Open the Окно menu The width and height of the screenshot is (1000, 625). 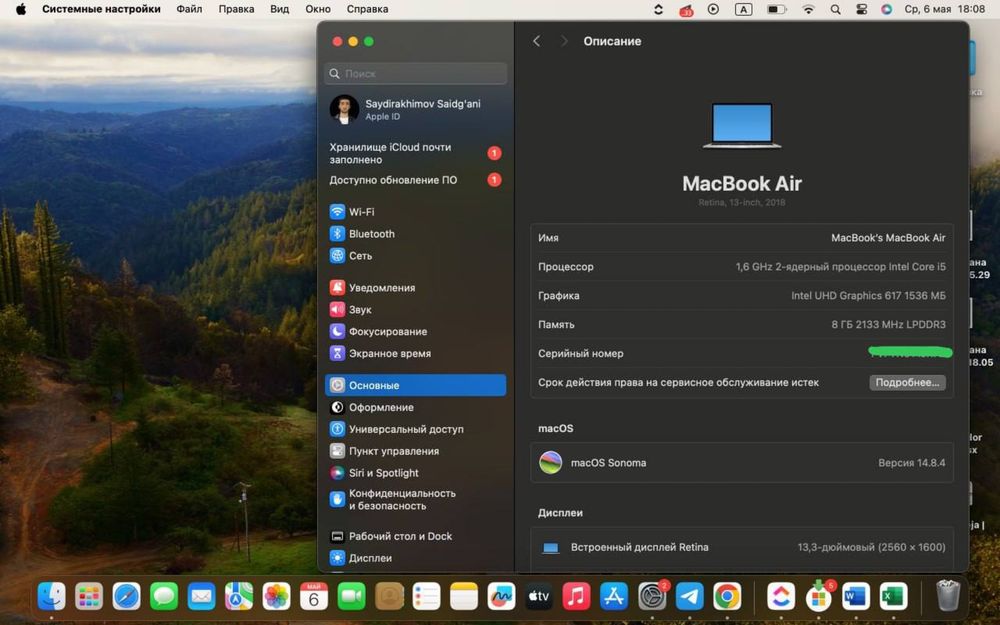(x=318, y=9)
